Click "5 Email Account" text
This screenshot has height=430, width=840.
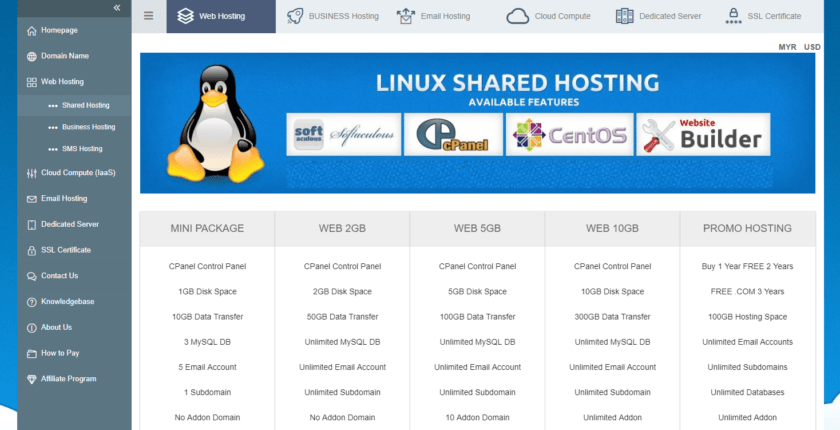[x=207, y=367]
